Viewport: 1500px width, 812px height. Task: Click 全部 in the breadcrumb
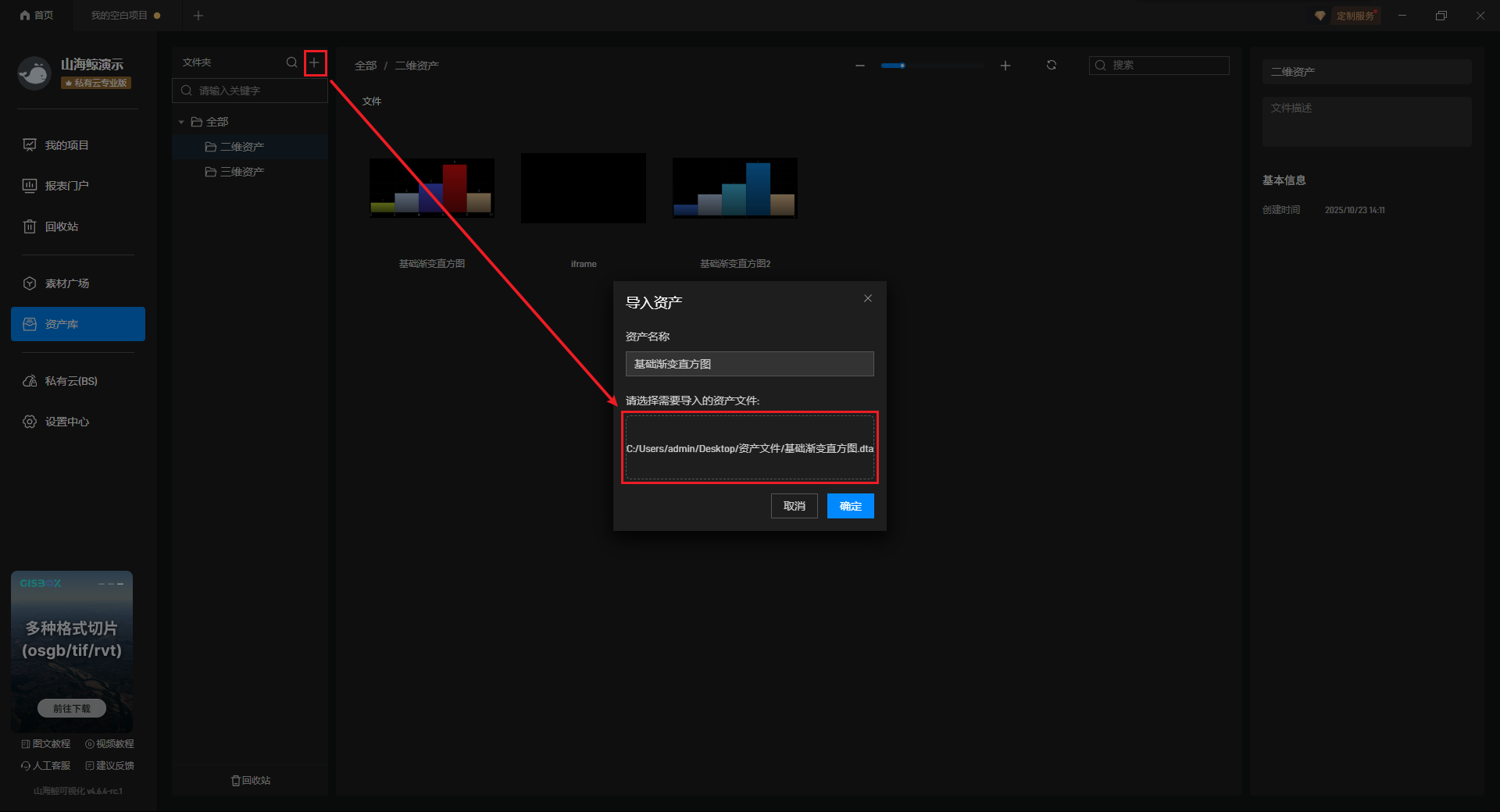[x=366, y=66]
